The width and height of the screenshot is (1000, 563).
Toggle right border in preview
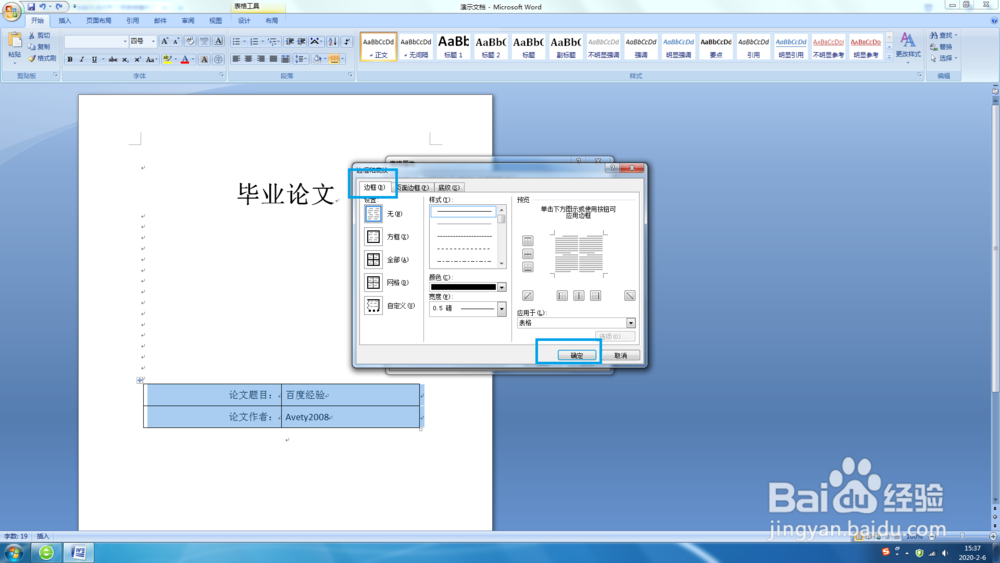(x=595, y=296)
